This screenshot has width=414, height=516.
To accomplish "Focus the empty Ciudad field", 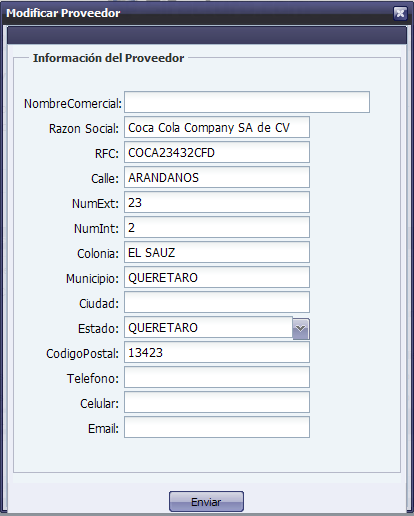I will pos(217,302).
